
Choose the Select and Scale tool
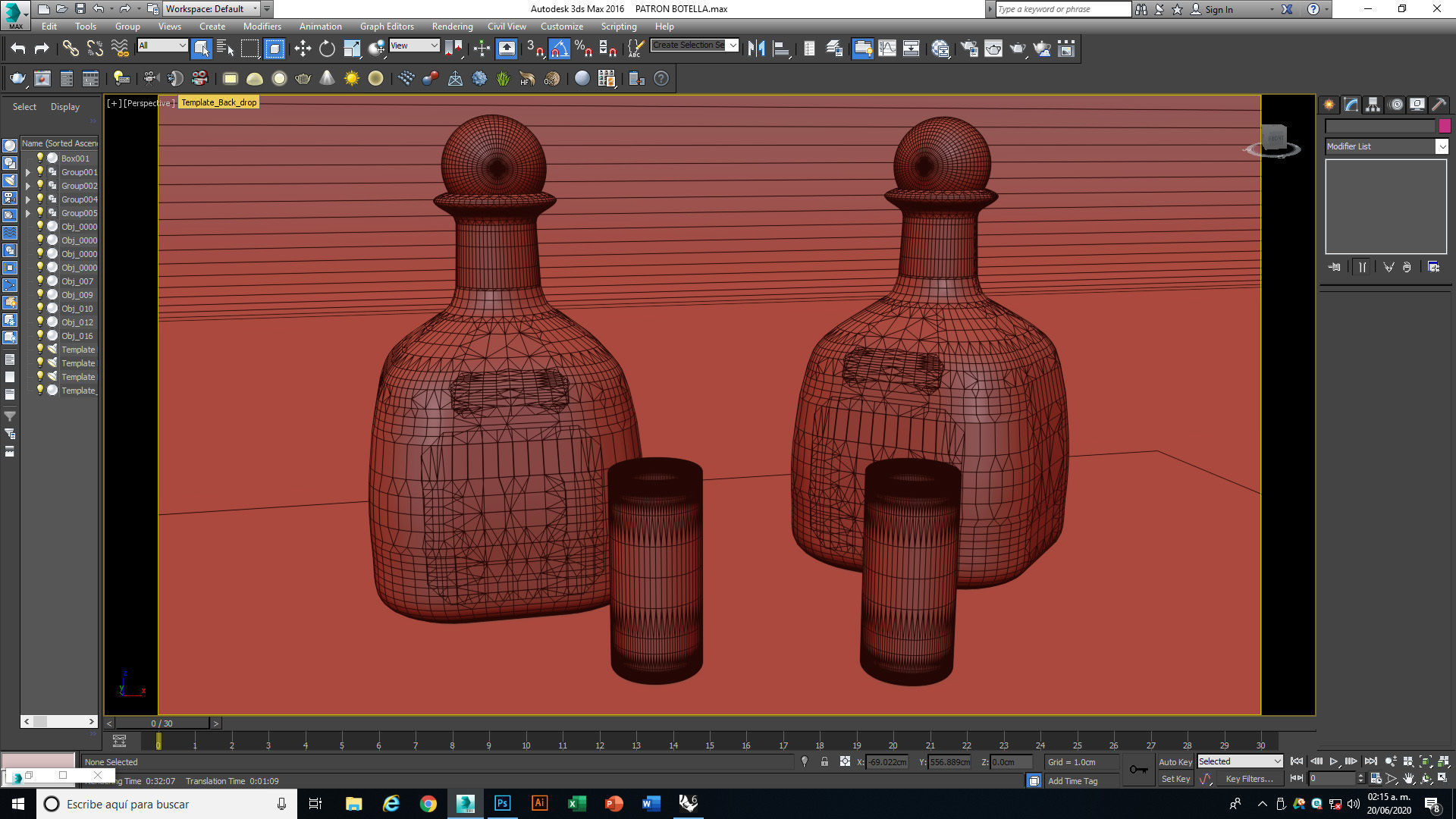[x=352, y=49]
